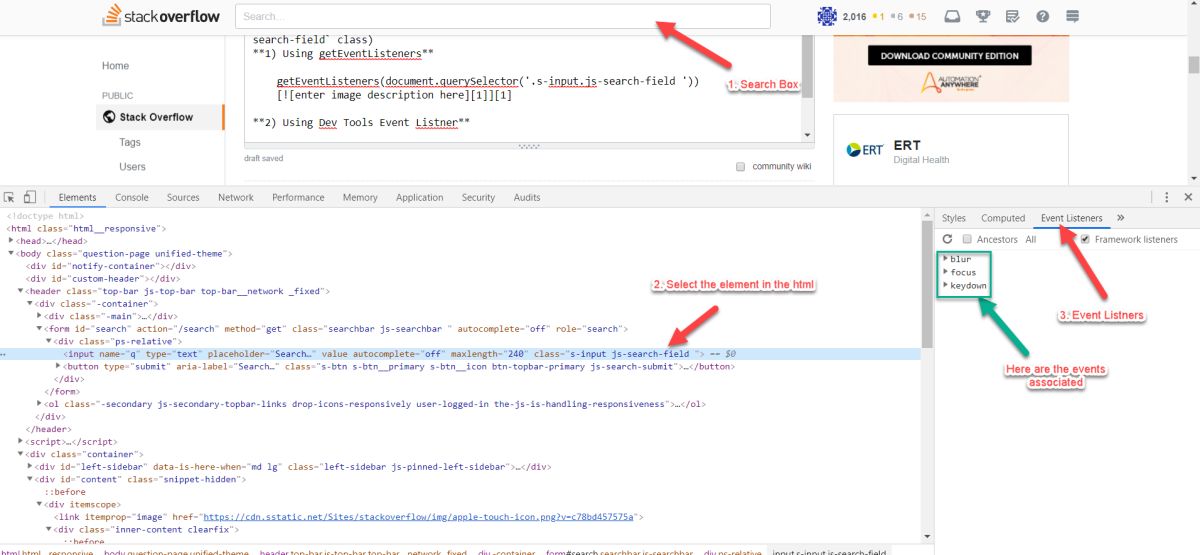The height and width of the screenshot is (555, 1200).
Task: Expand the focus event listener
Action: click(x=945, y=272)
